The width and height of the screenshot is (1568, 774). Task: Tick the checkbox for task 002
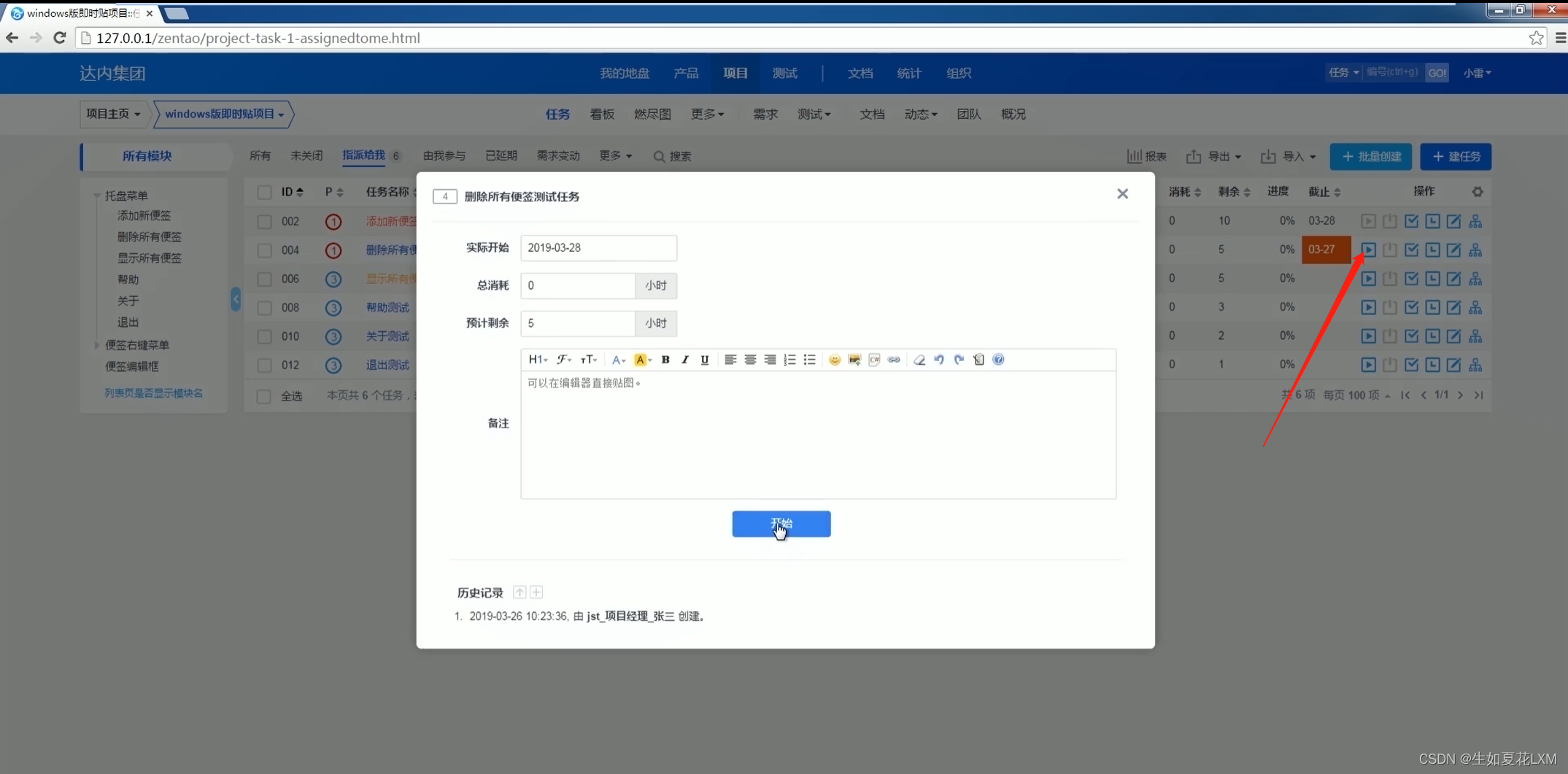point(264,222)
